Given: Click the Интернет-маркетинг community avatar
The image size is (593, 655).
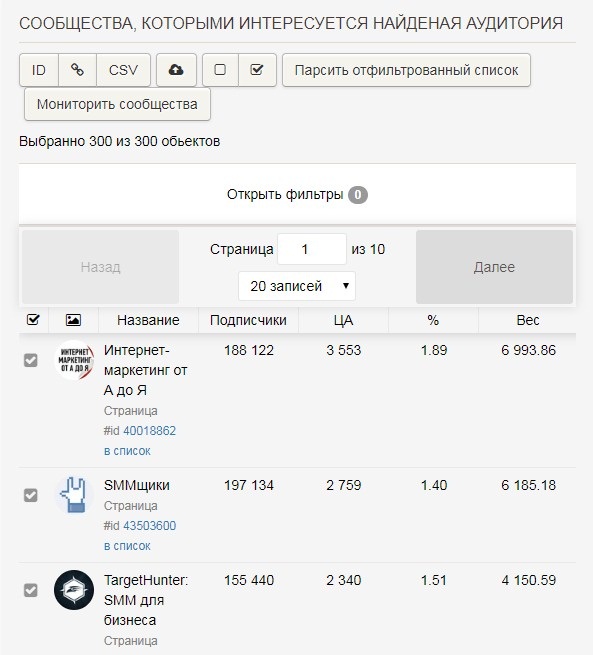Looking at the screenshot, I should 74,360.
